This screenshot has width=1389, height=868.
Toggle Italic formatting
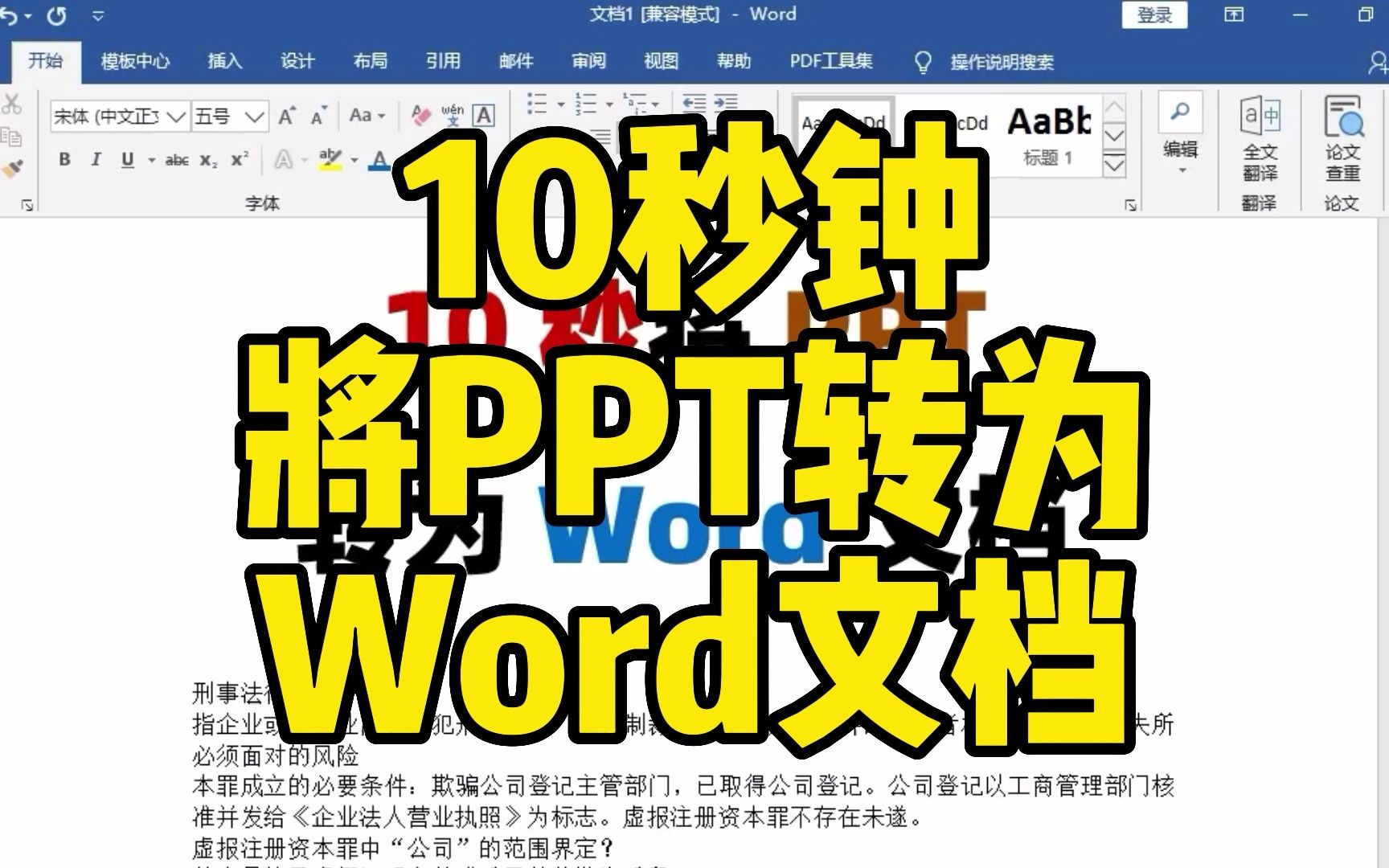(x=96, y=159)
